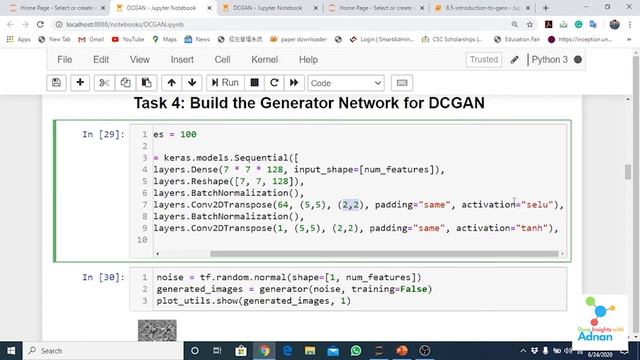Click the Windows taskbar Search box

pyautogui.click(x=103, y=351)
